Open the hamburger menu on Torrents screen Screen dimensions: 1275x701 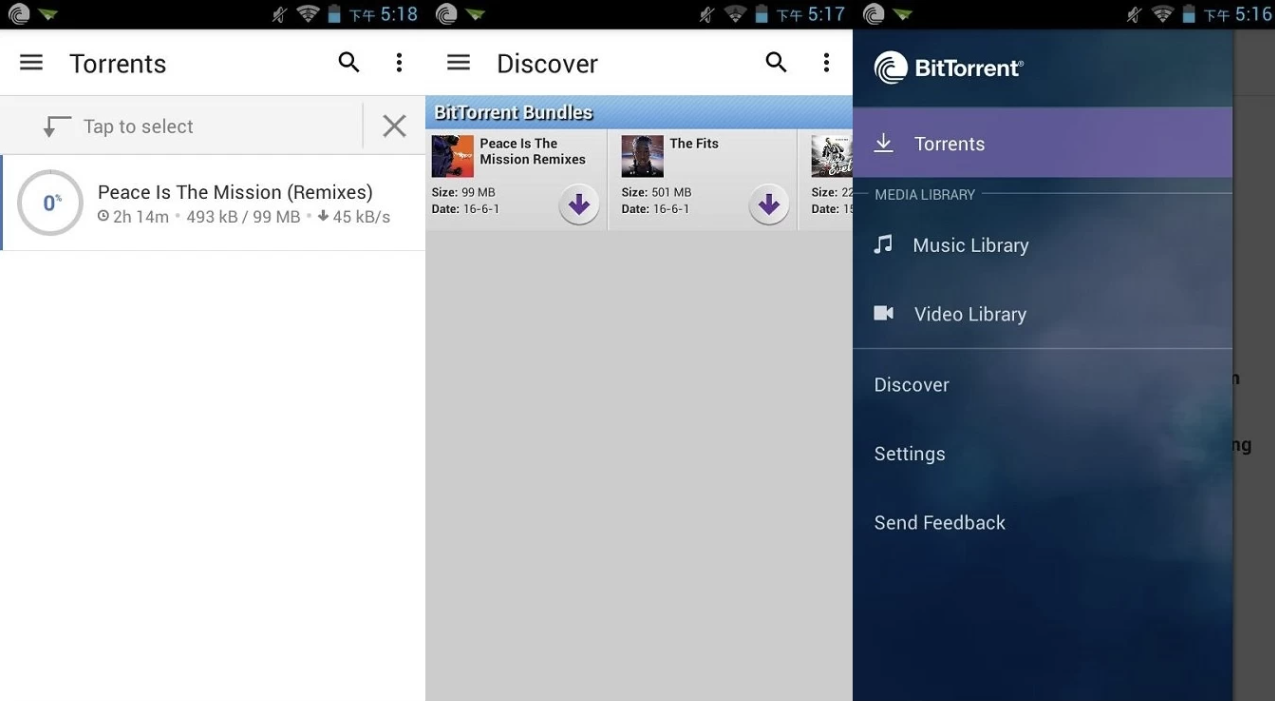point(31,63)
